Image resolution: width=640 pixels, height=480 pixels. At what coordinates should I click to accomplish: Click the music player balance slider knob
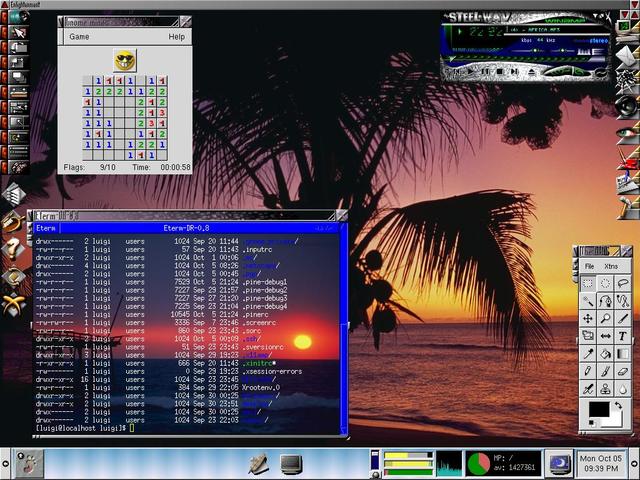pos(563,51)
